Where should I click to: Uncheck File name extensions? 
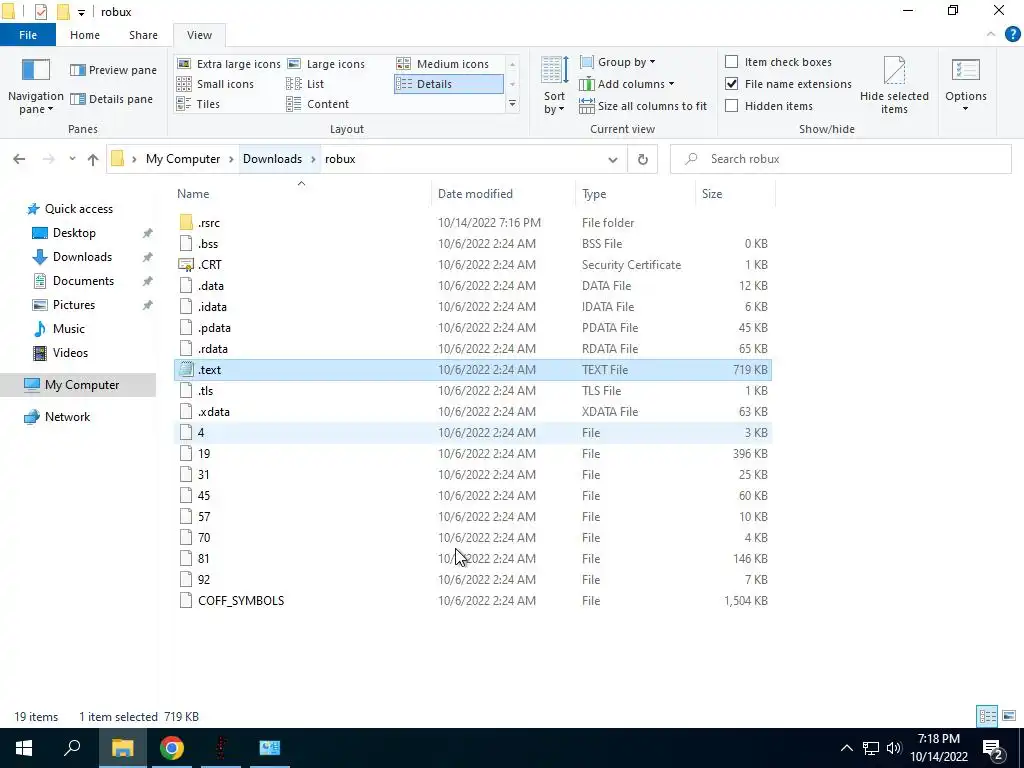click(788, 84)
